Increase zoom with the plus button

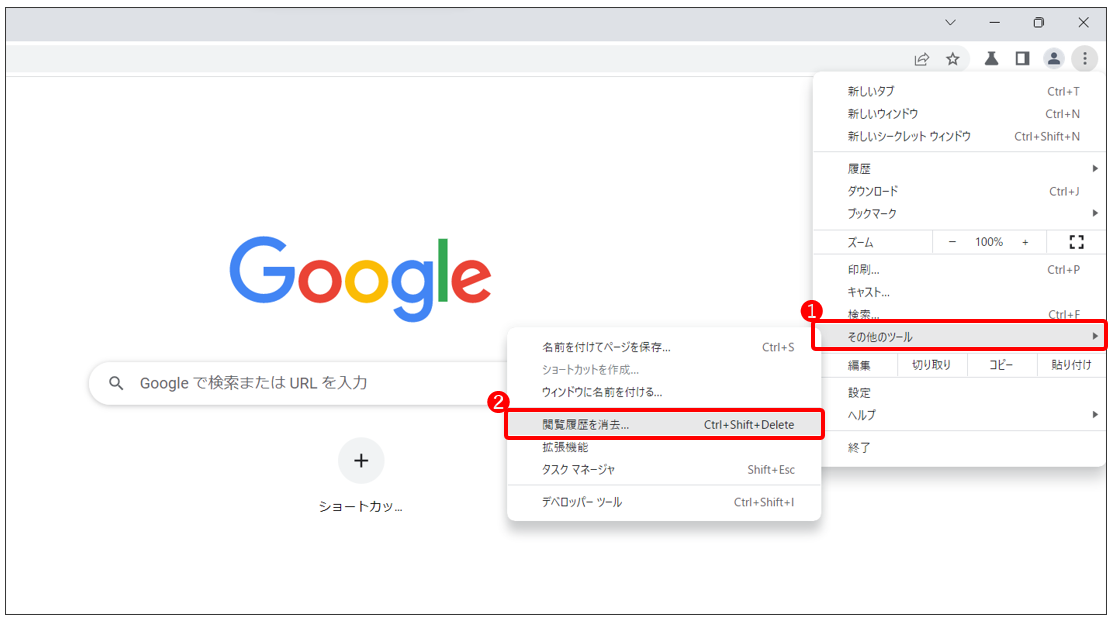click(x=1025, y=242)
